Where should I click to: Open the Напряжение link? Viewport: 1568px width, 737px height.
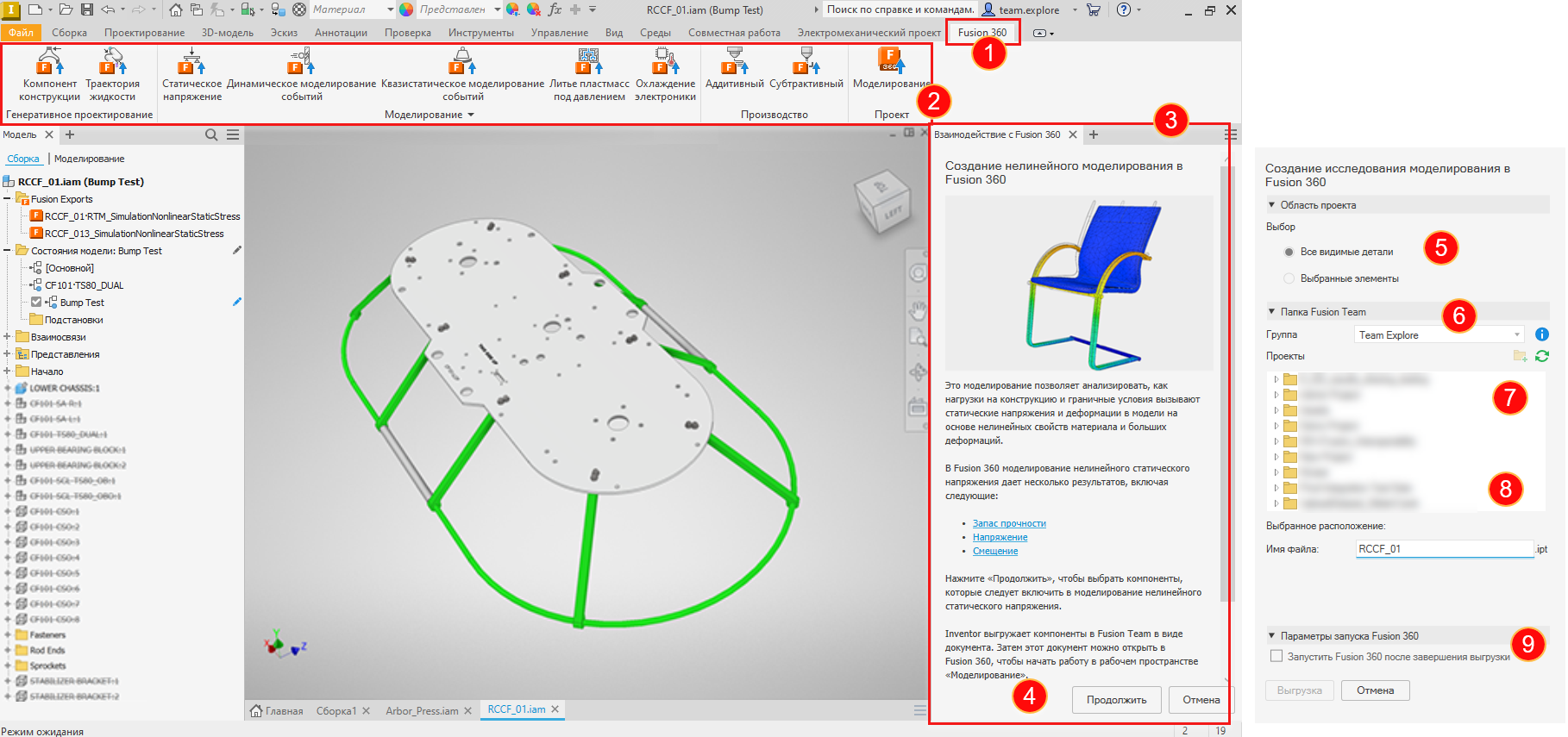1000,537
